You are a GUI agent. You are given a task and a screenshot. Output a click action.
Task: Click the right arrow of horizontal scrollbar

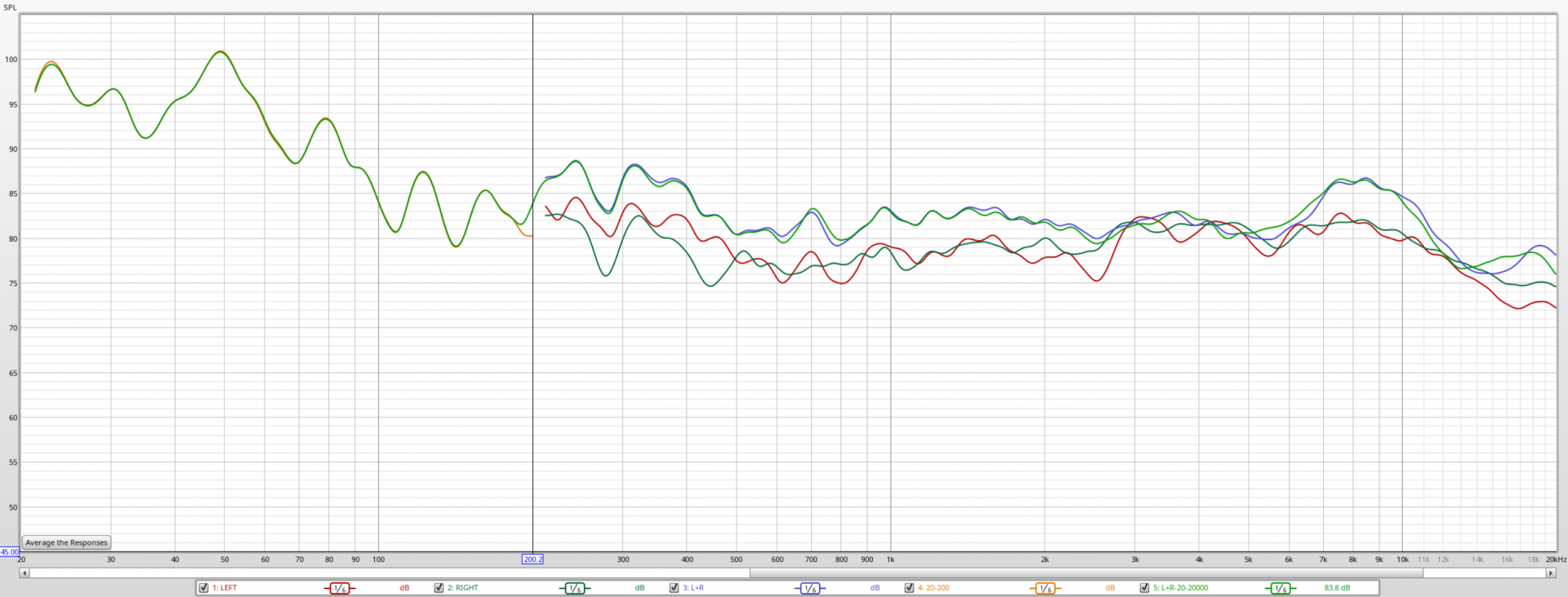click(x=1550, y=573)
